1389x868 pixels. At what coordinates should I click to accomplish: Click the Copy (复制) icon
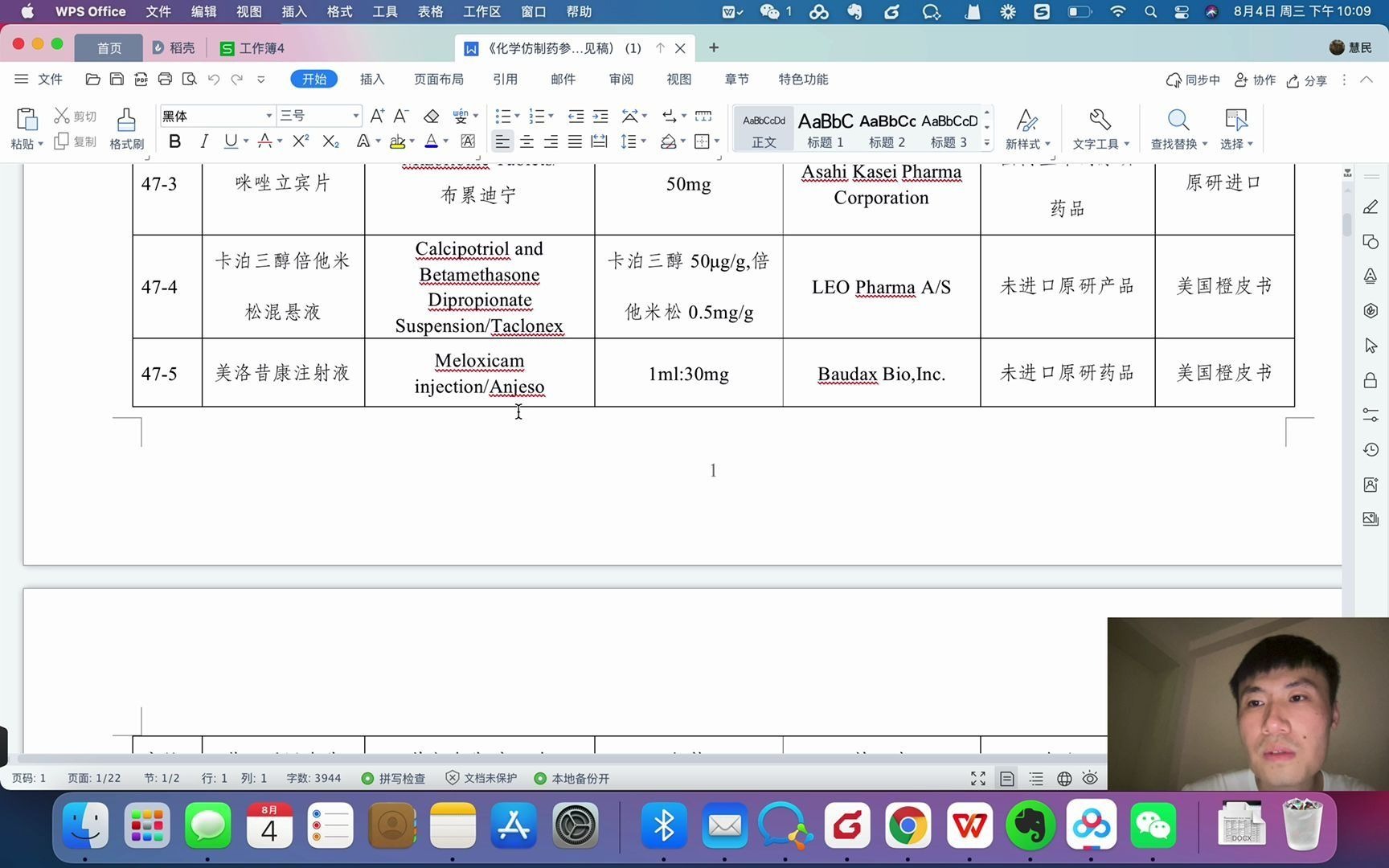tap(61, 141)
